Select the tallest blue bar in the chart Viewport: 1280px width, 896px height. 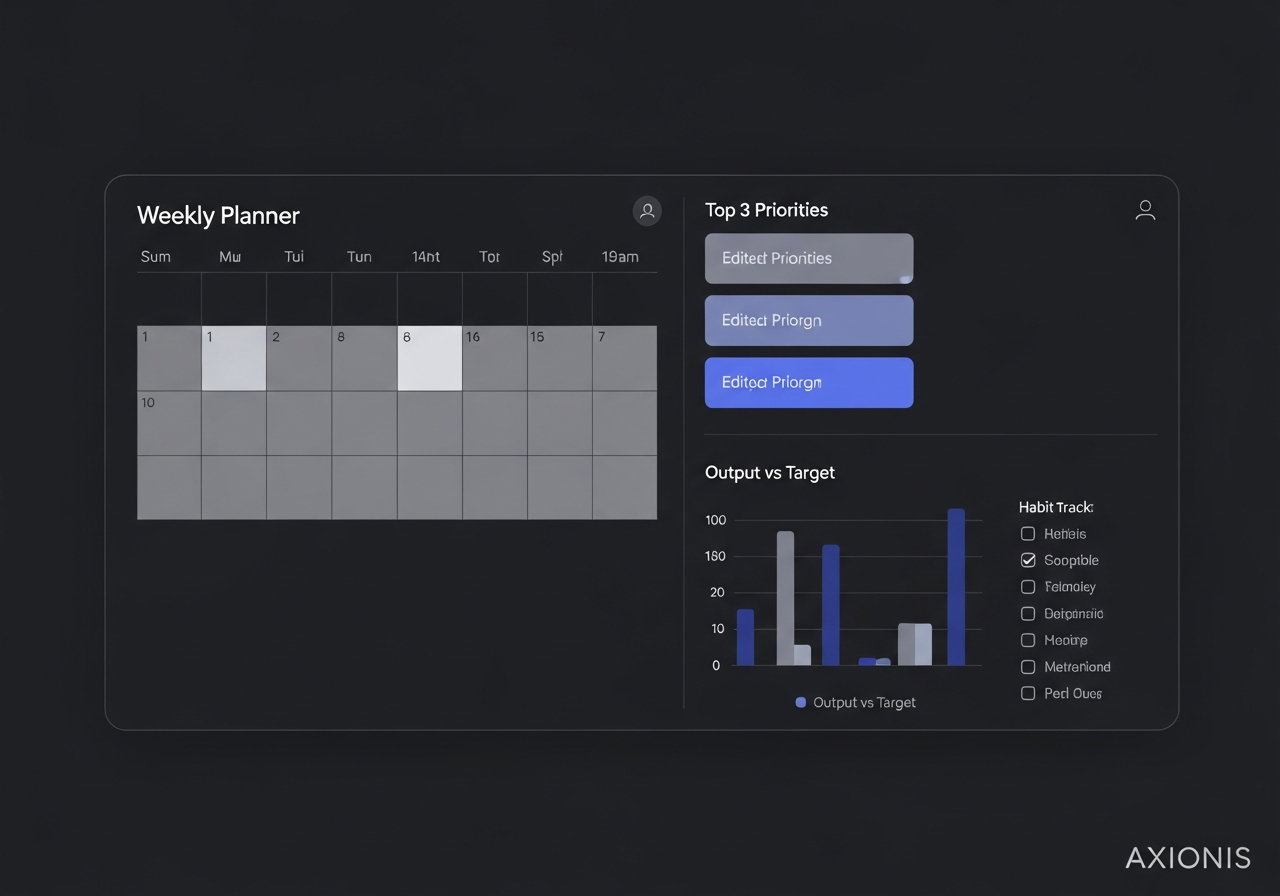click(x=956, y=585)
